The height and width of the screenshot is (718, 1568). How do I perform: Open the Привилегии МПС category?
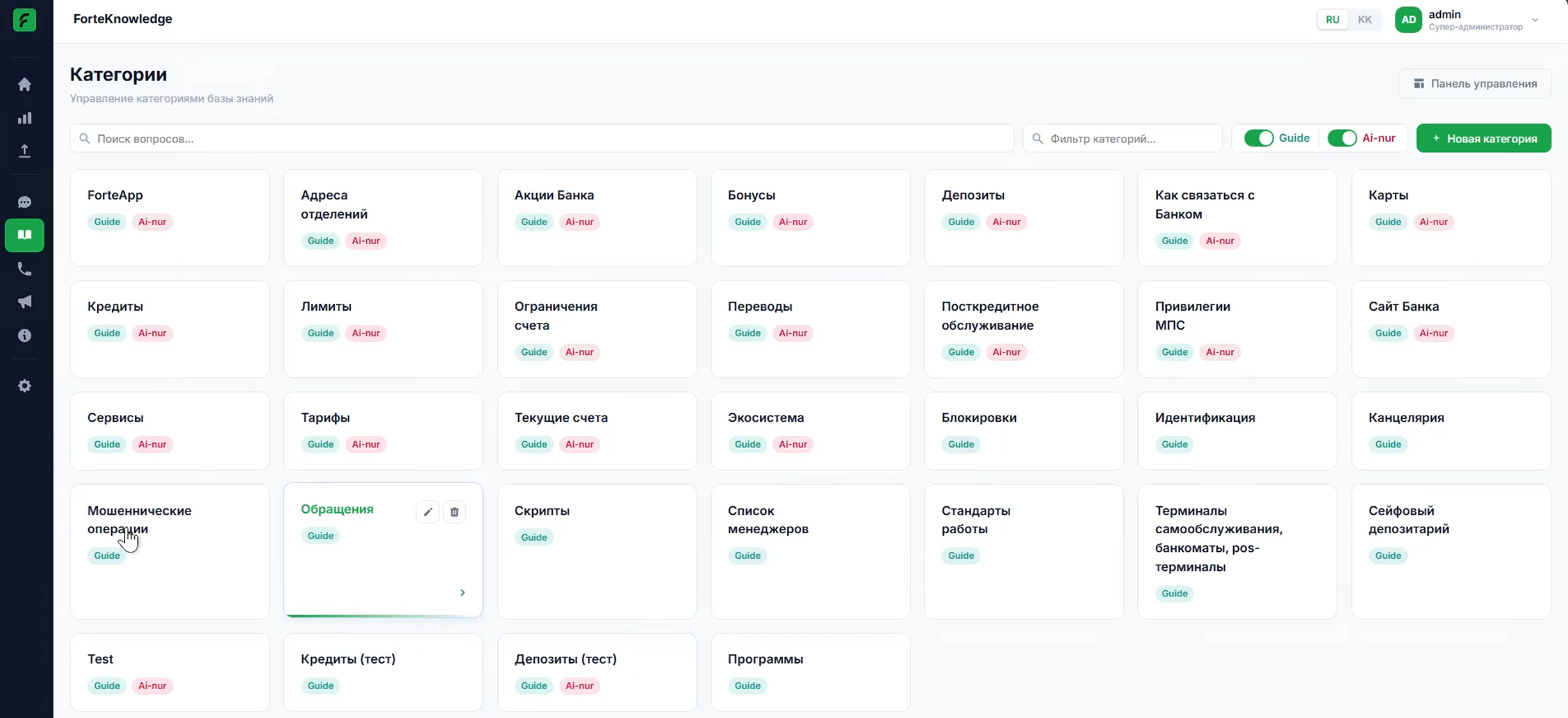[x=1237, y=329]
